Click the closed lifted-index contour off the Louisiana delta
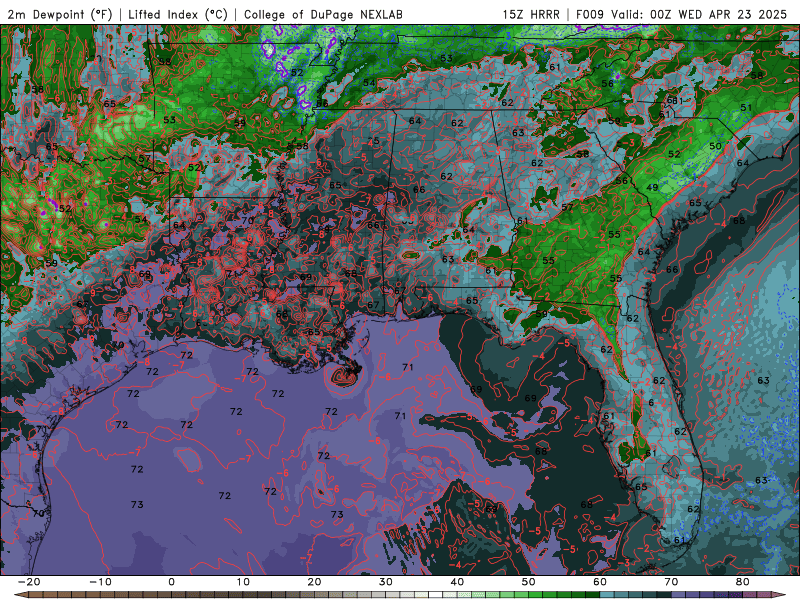Viewport: 800px width, 600px height. (343, 377)
